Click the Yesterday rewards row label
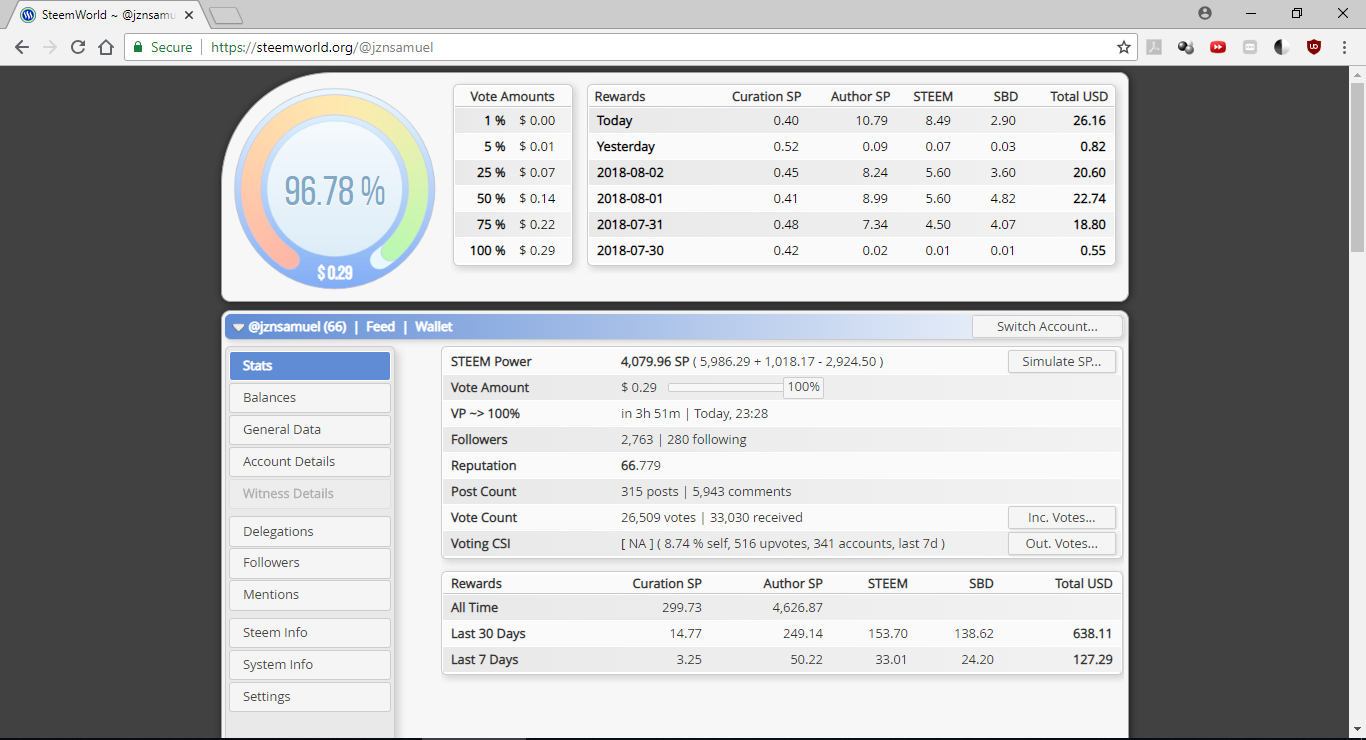Image resolution: width=1366 pixels, height=740 pixels. pos(626,147)
